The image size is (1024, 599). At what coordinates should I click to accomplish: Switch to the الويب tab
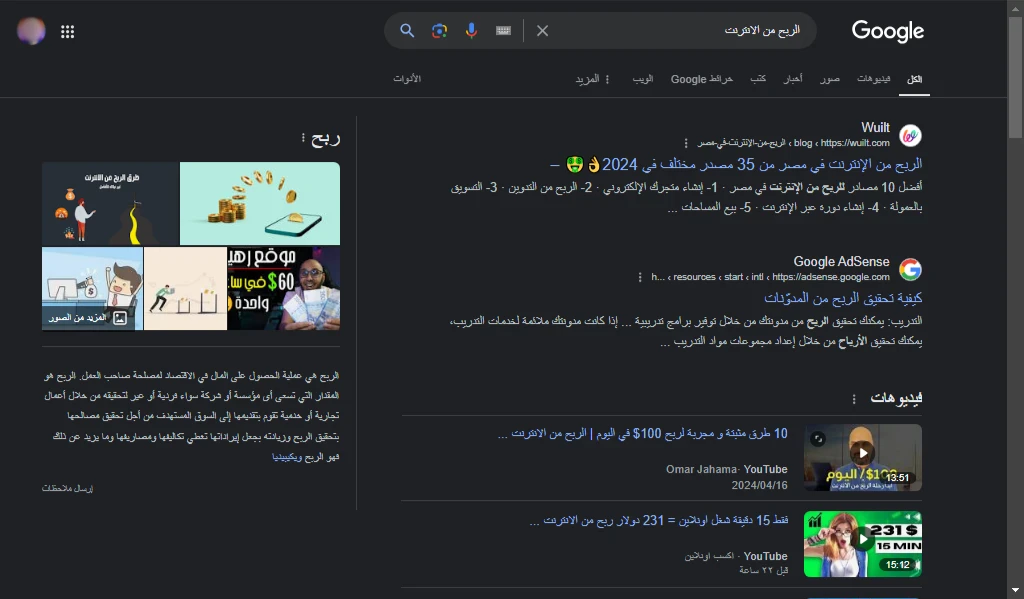tap(643, 79)
